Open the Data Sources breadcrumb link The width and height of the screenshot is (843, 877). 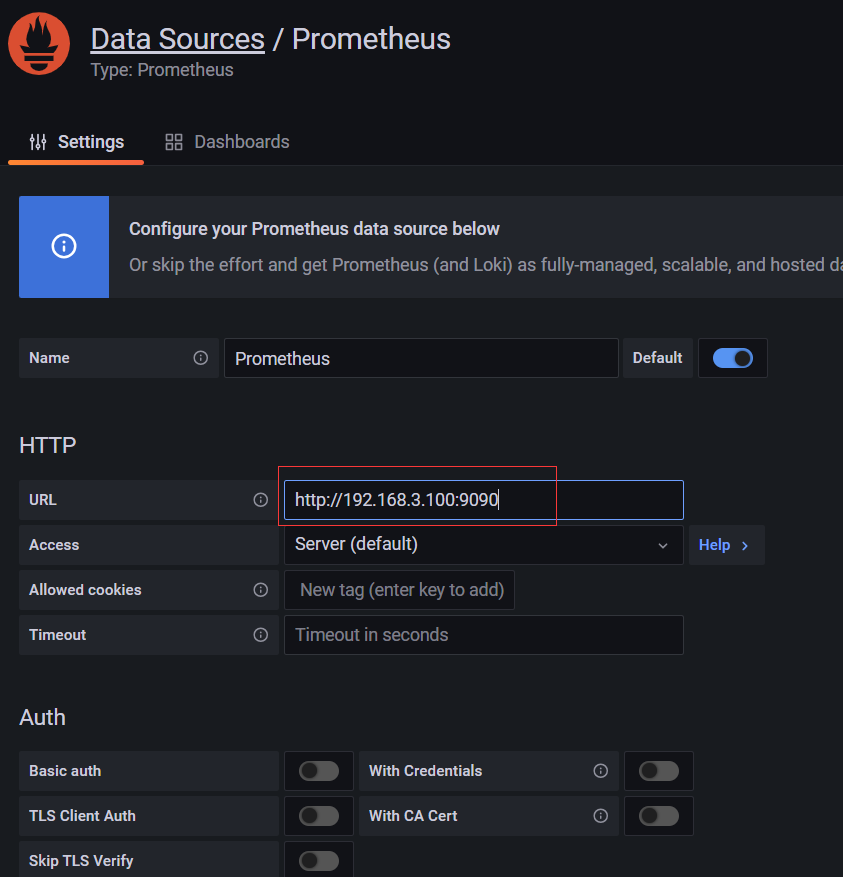177,39
